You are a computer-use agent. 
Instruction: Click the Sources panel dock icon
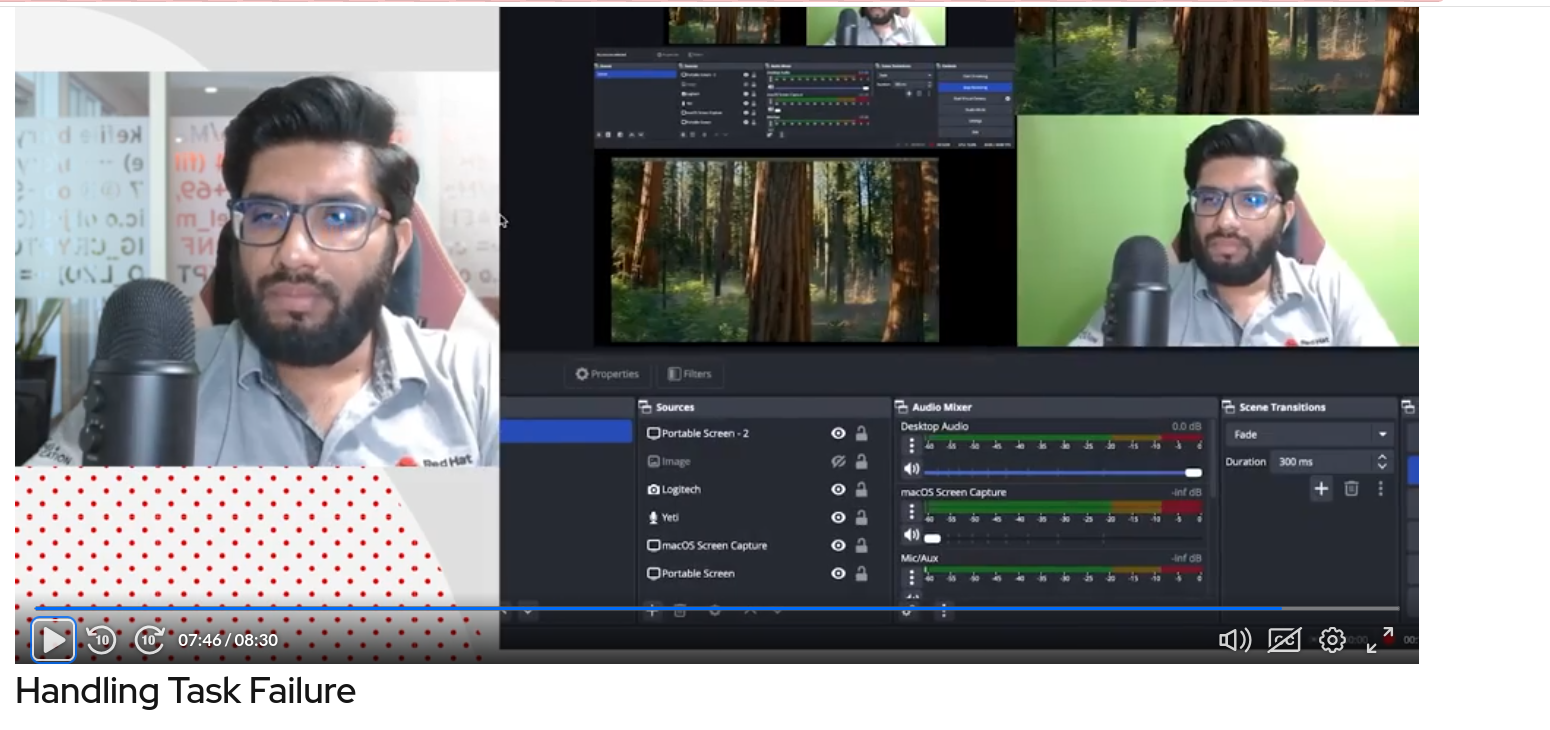pos(645,407)
